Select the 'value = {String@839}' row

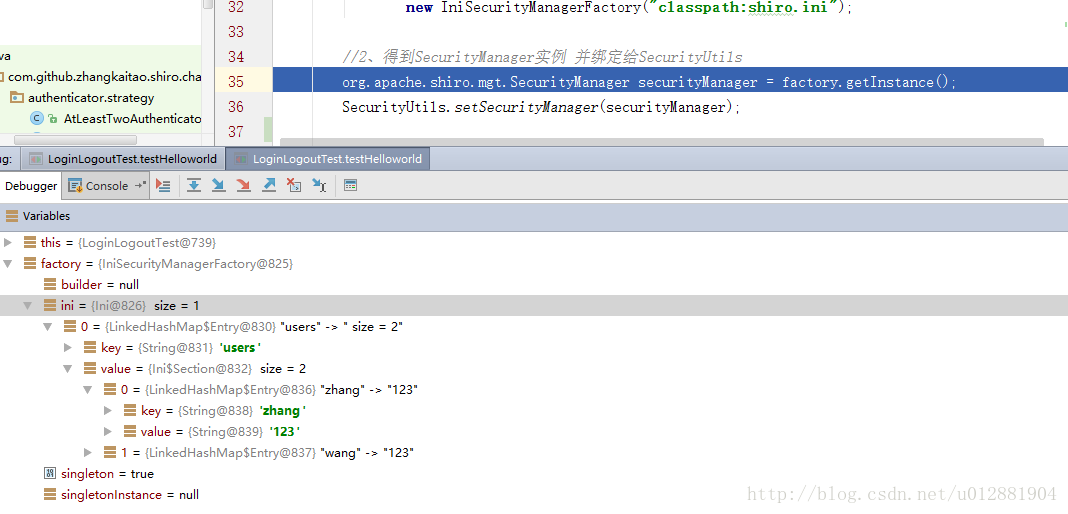tap(534, 432)
